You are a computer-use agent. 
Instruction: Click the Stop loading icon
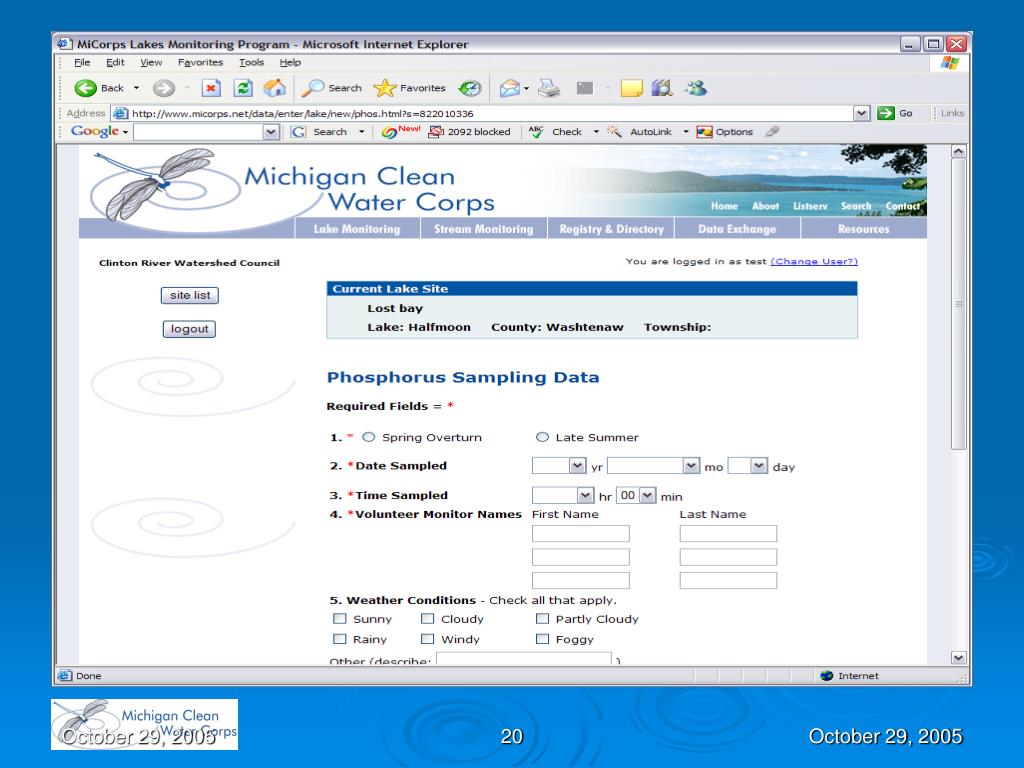212,88
